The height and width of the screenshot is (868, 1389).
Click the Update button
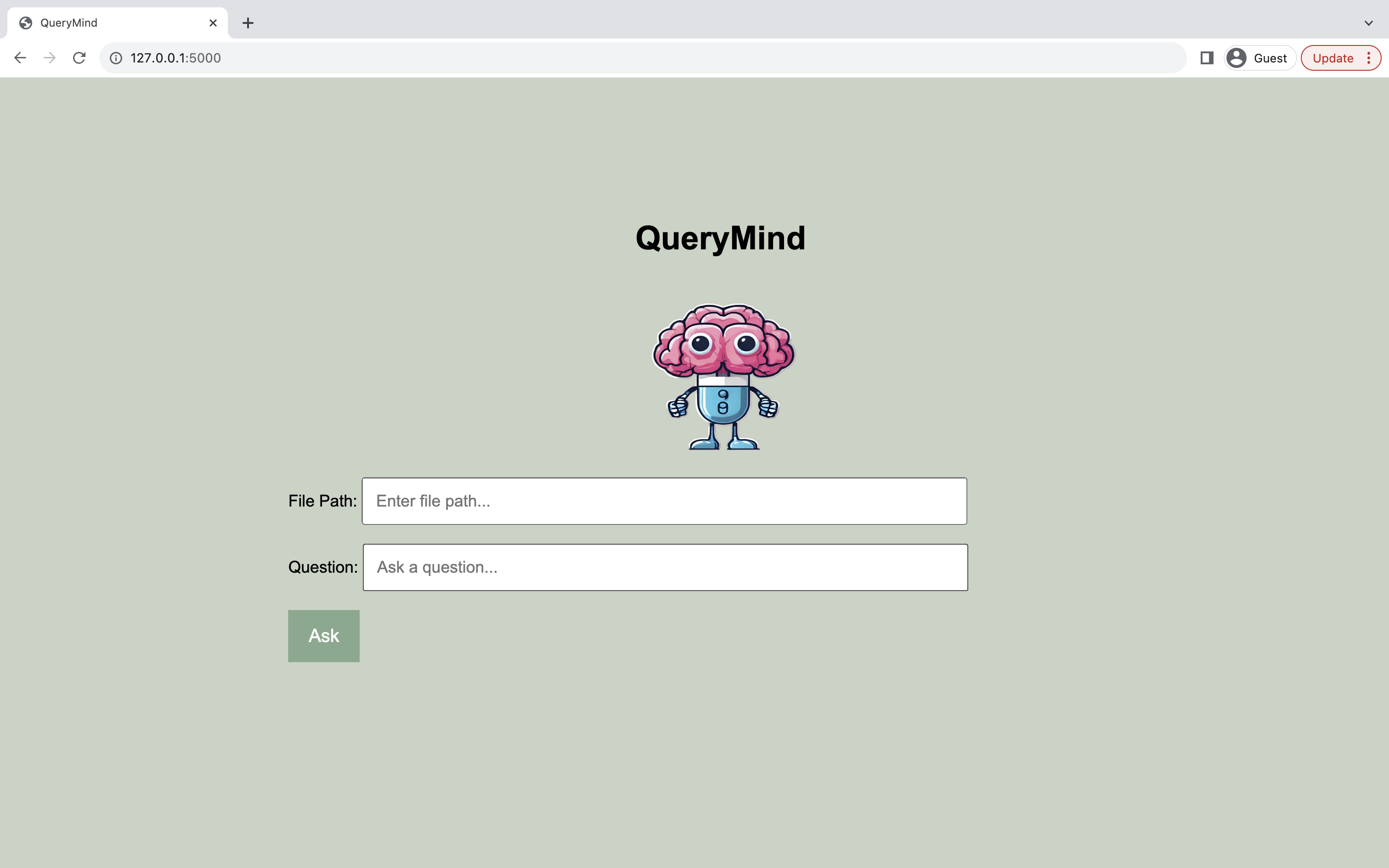(1332, 58)
